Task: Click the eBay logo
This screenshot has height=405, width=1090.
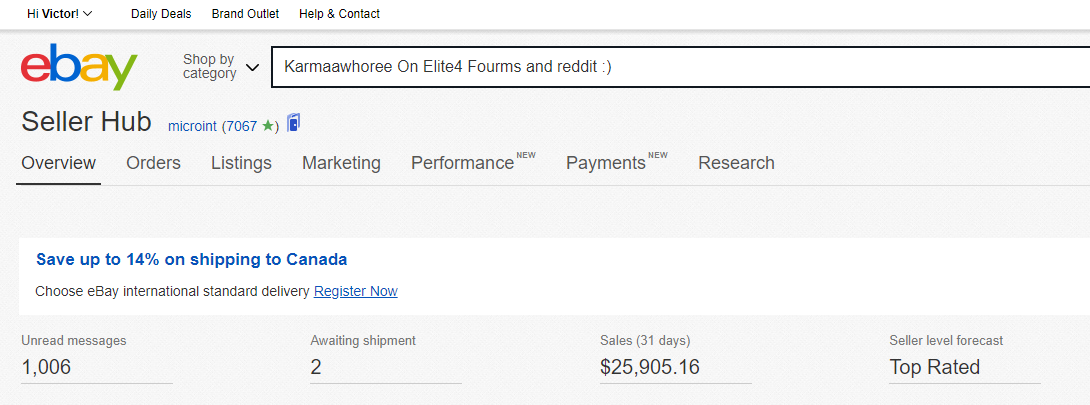Action: pyautogui.click(x=79, y=67)
